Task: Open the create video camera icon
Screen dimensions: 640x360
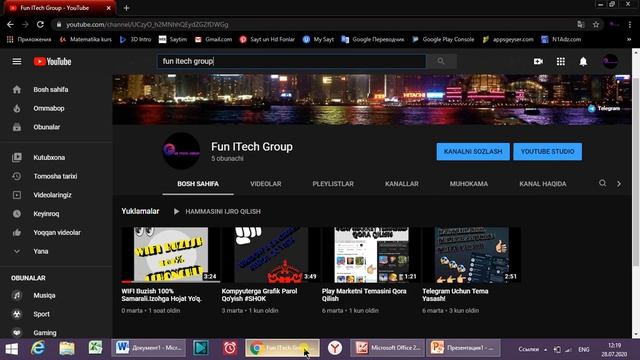Action: pyautogui.click(x=538, y=62)
